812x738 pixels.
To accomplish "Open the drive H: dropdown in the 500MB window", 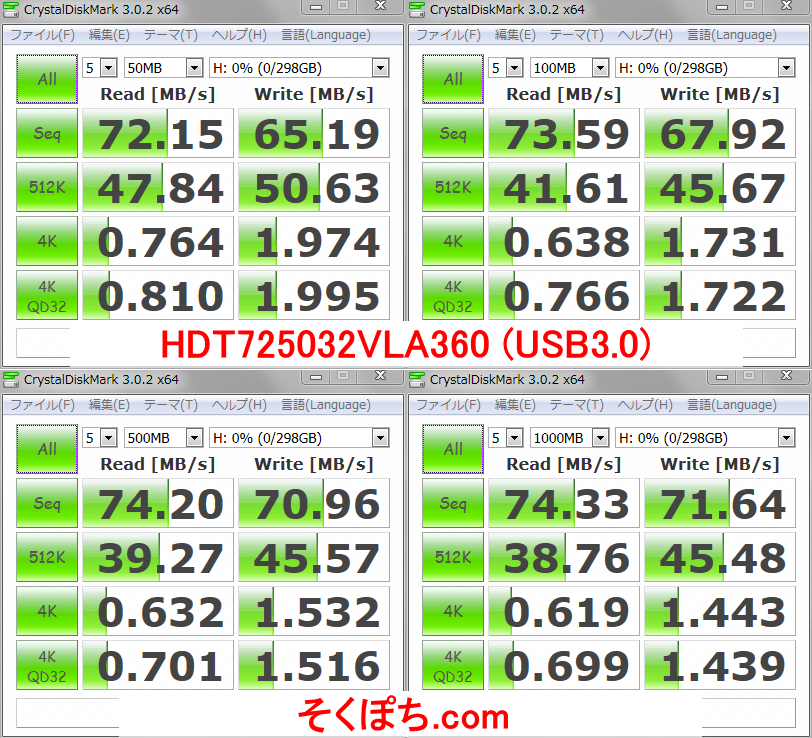I will [299, 438].
